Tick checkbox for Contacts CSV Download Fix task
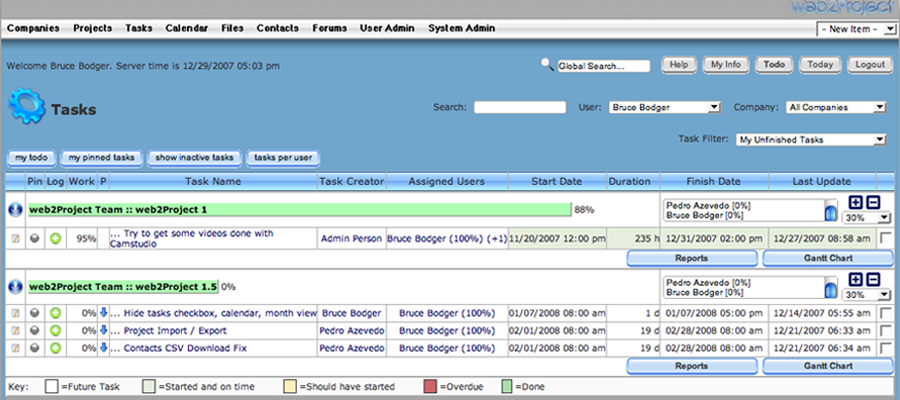 pos(886,348)
